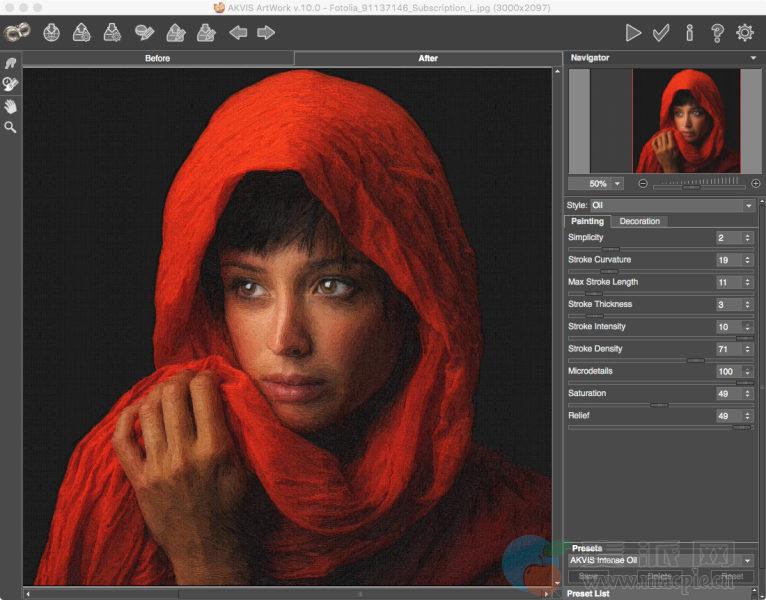Apply the result with the checkmark icon

[x=661, y=33]
